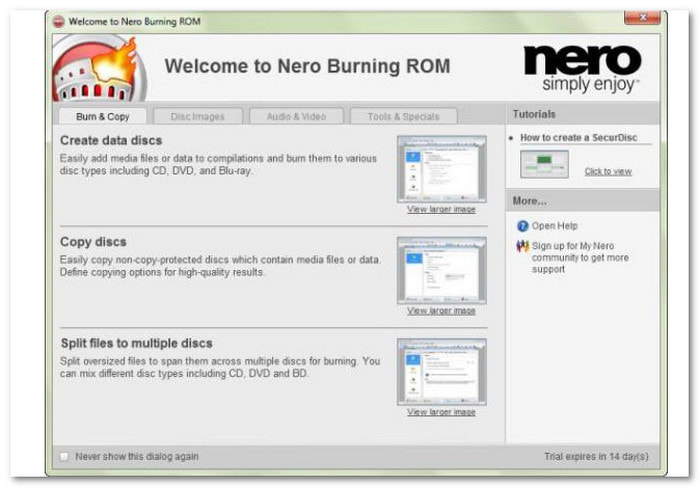This screenshot has width=700, height=488.
Task: Click the More... panel header
Action: coord(583,201)
